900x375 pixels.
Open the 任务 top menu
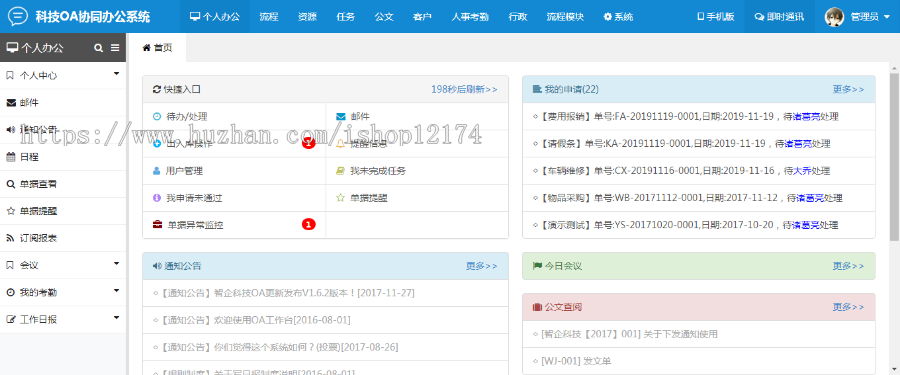(x=346, y=17)
